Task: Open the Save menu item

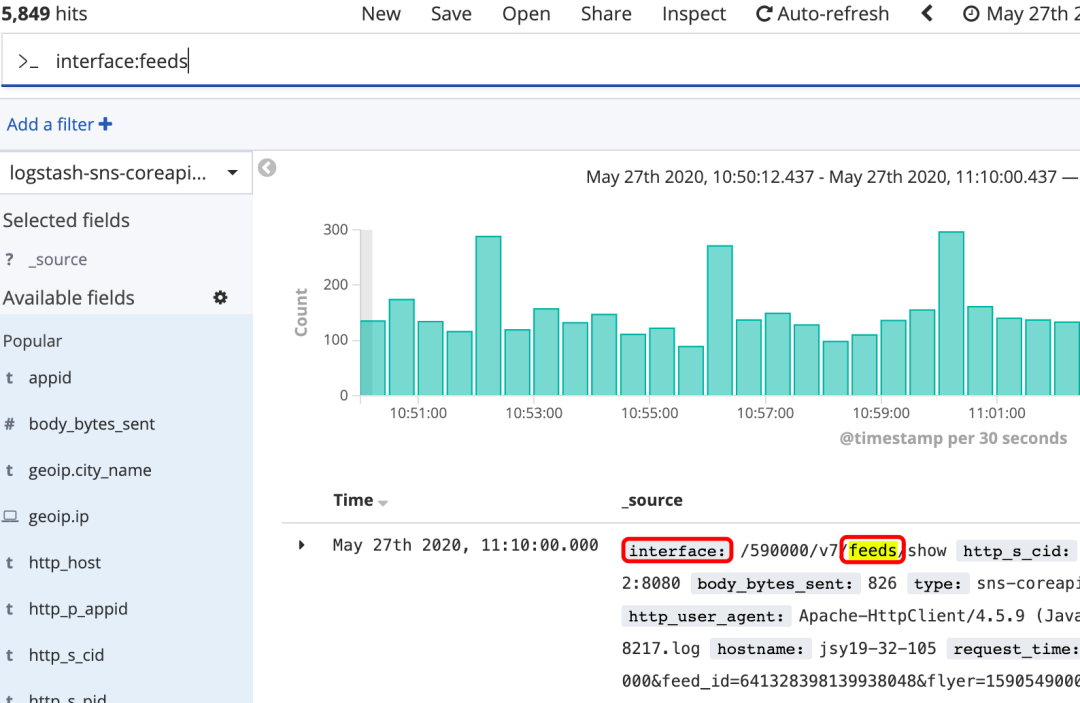Action: pyautogui.click(x=451, y=14)
